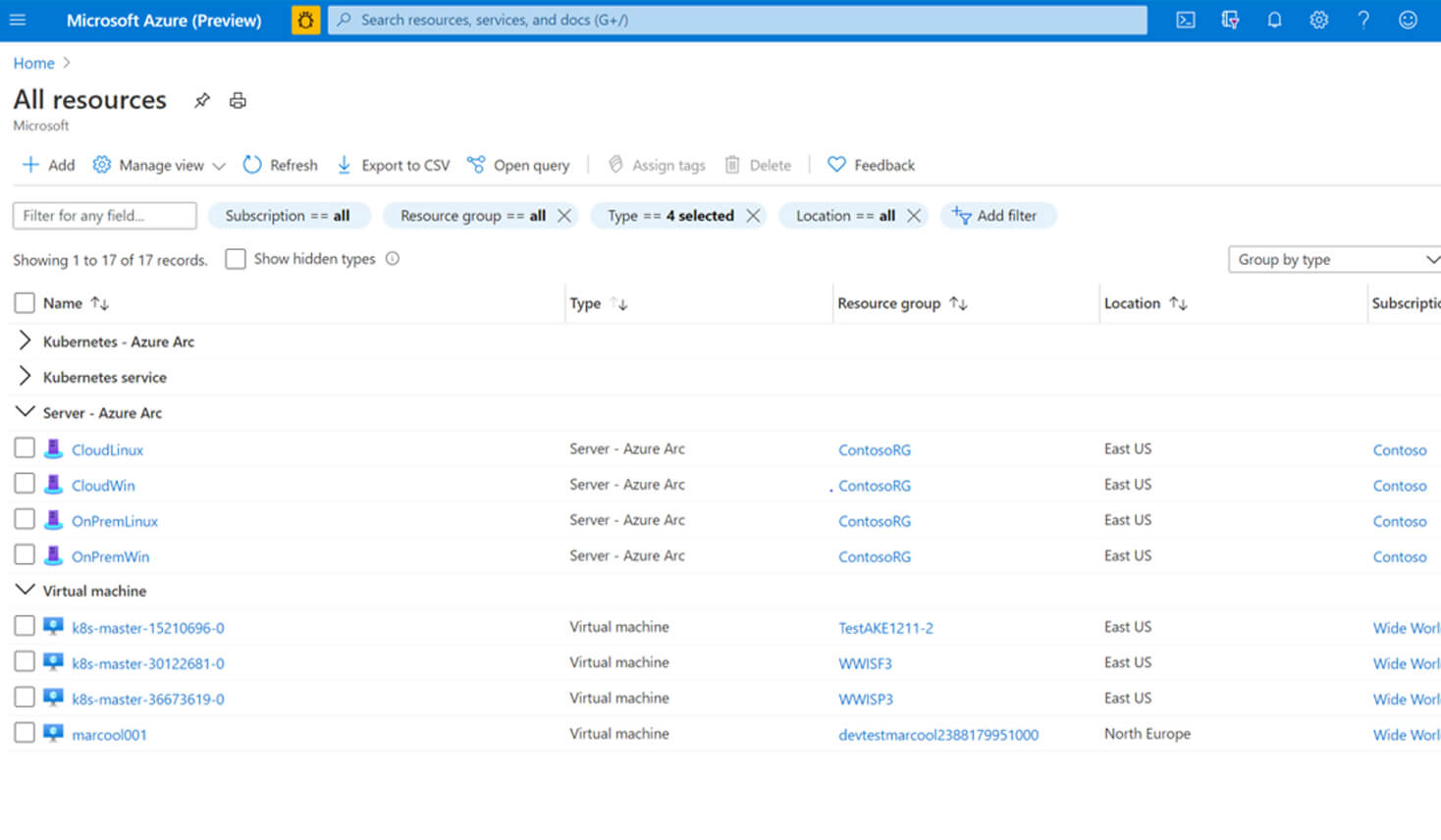
Task: Open the hamburger portal menu
Action: (x=18, y=20)
